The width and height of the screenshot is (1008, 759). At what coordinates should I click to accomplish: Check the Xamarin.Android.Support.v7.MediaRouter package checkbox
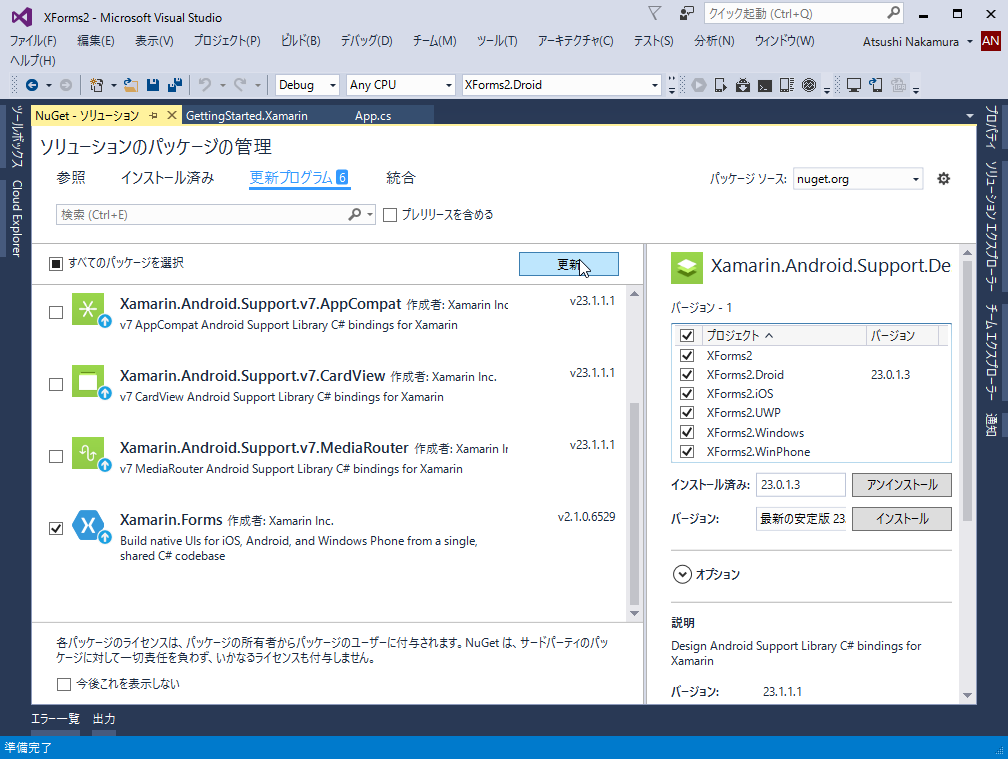(x=56, y=456)
